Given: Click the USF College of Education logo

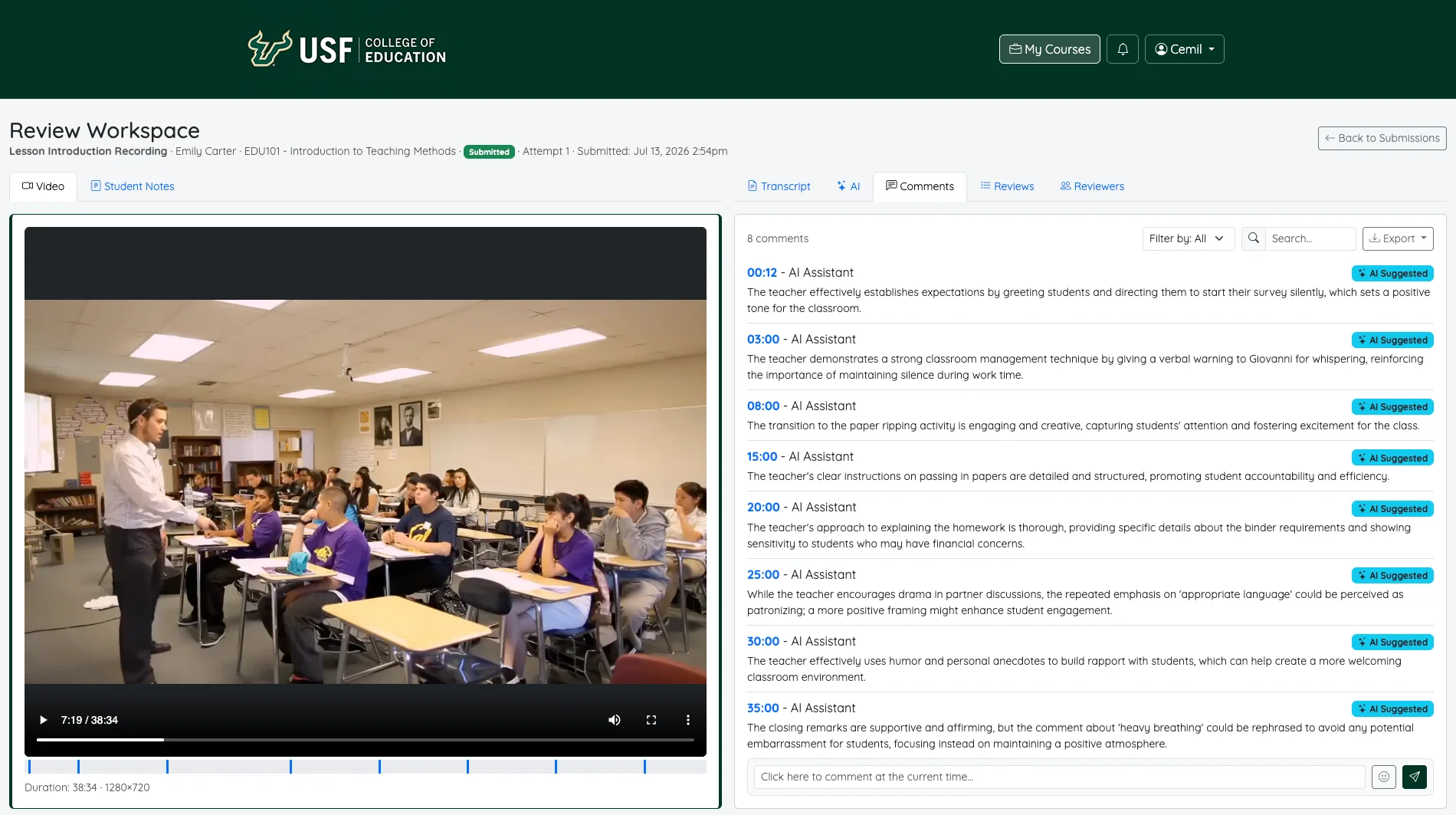Looking at the screenshot, I should pos(346,49).
